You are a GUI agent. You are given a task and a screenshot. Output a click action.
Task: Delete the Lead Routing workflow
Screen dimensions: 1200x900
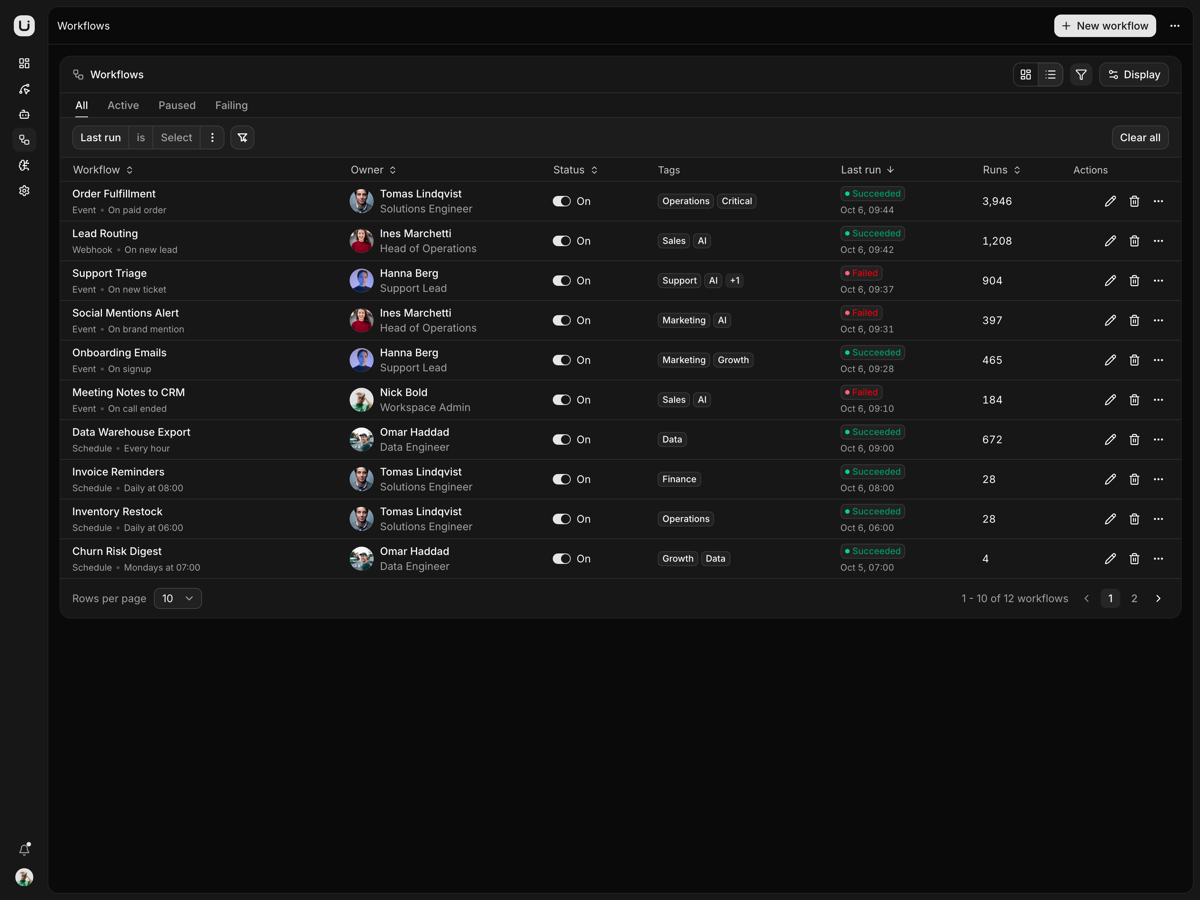pyautogui.click(x=1134, y=241)
